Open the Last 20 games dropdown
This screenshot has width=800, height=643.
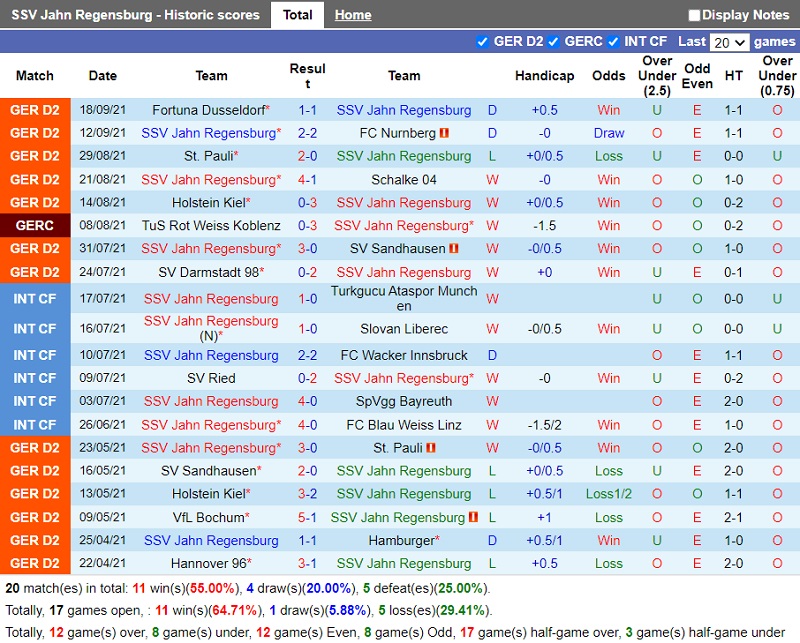tap(728, 42)
